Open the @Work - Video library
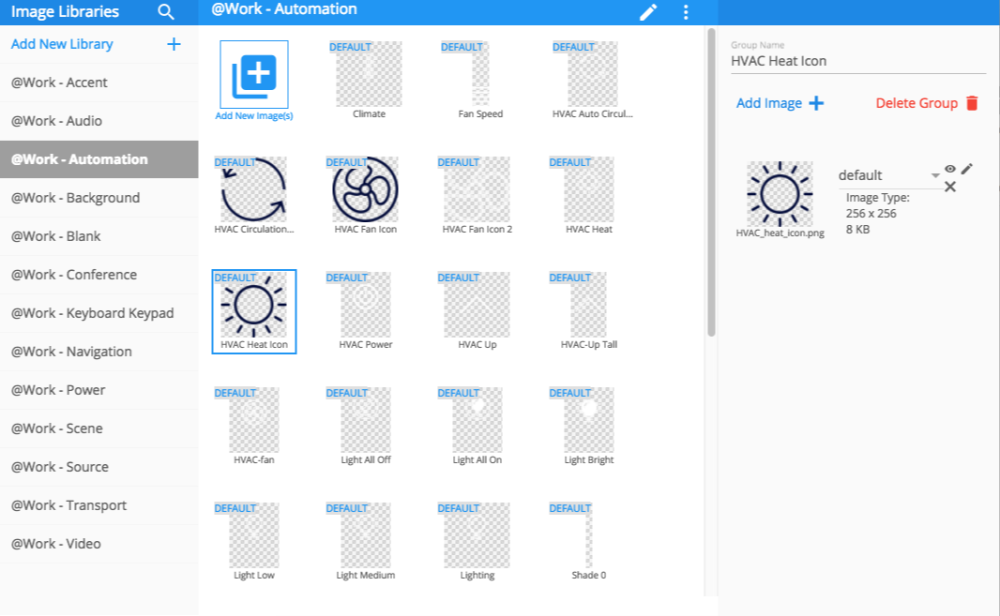The width and height of the screenshot is (1000, 616). point(99,544)
